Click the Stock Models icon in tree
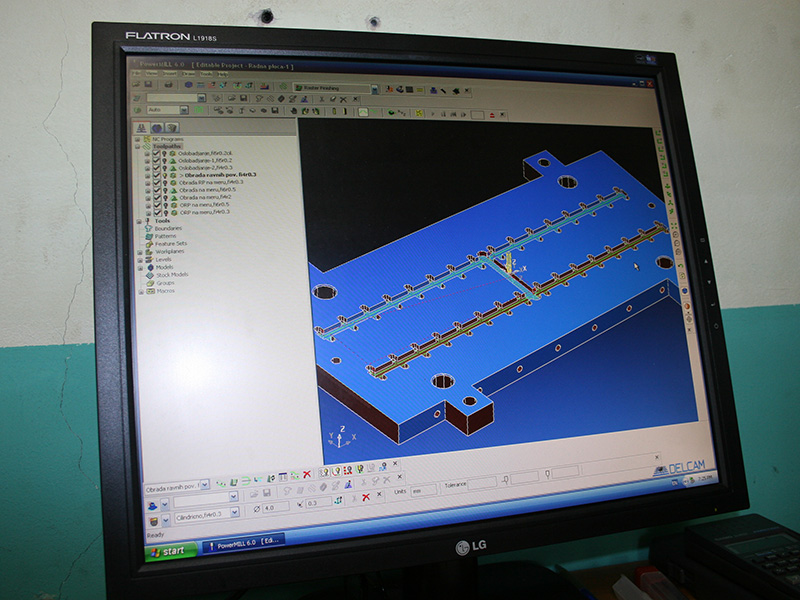The width and height of the screenshot is (800, 600). pyautogui.click(x=148, y=274)
